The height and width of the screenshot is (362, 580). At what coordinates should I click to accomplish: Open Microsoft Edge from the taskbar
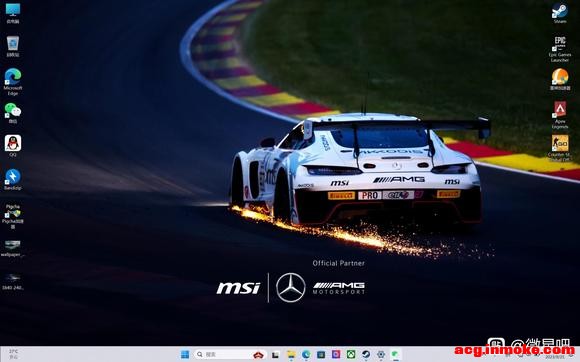[x=306, y=355]
